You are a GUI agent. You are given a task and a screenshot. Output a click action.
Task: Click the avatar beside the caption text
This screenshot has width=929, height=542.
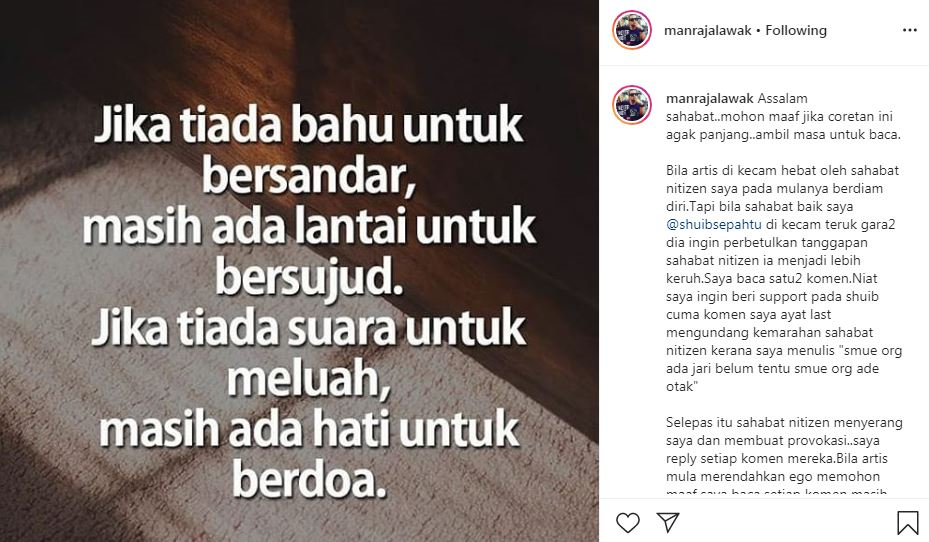[632, 105]
